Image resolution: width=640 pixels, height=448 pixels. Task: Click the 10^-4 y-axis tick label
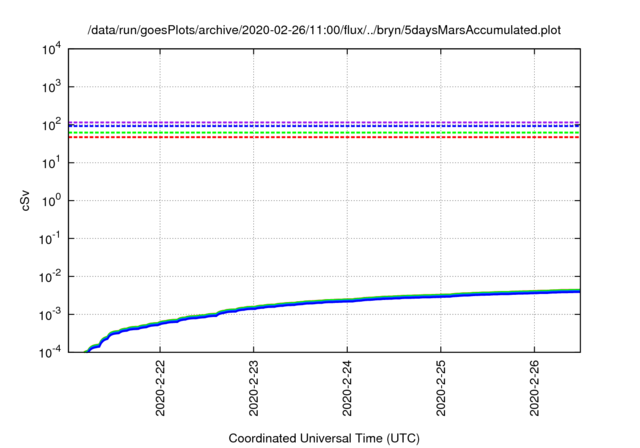coord(50,352)
